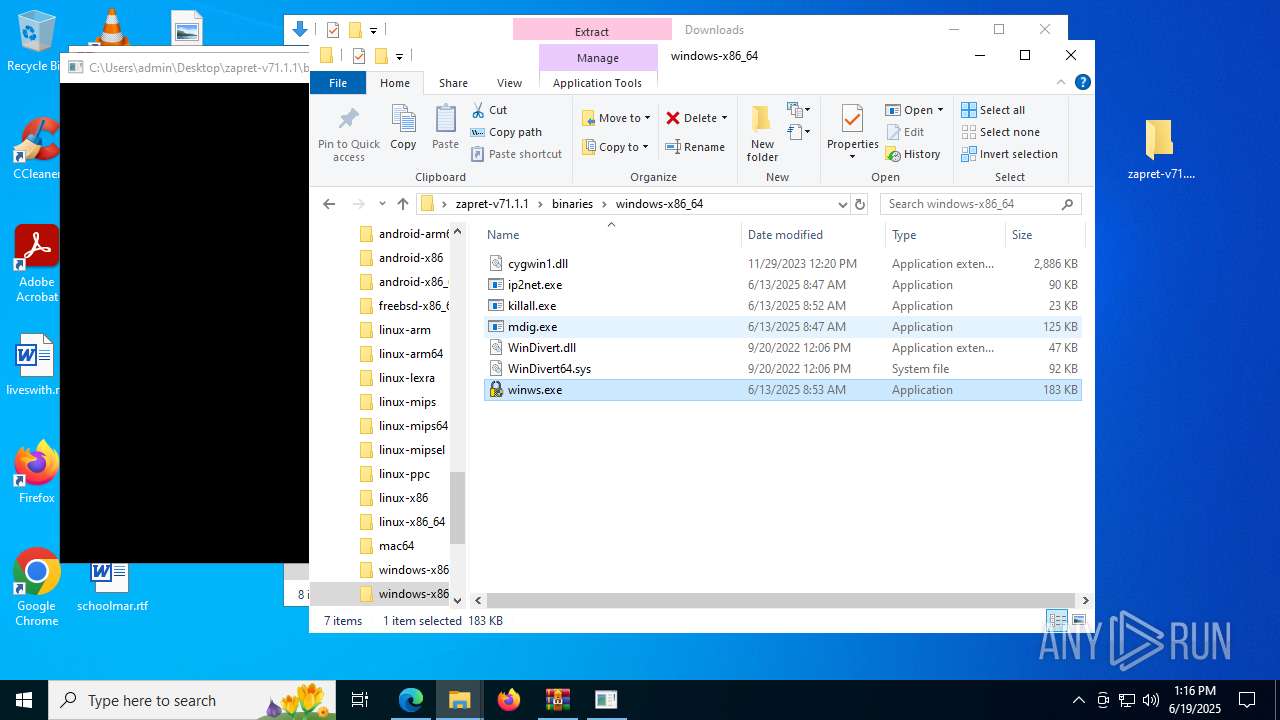Open the Copy to dropdown
This screenshot has height=720, width=1280.
tap(616, 147)
